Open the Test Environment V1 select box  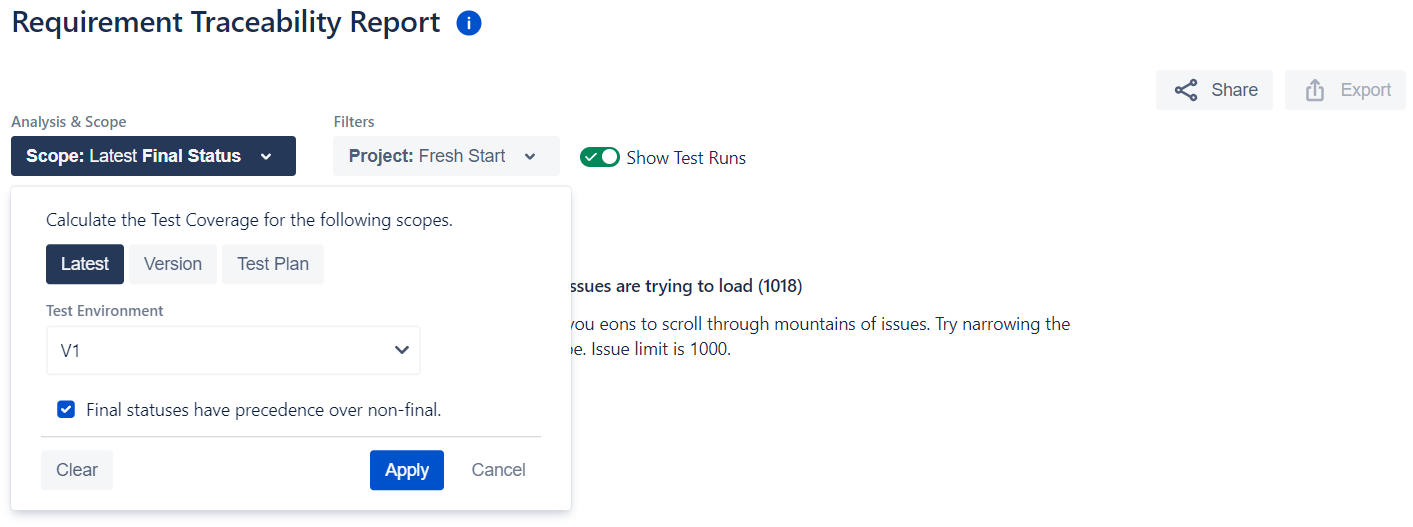pos(233,350)
